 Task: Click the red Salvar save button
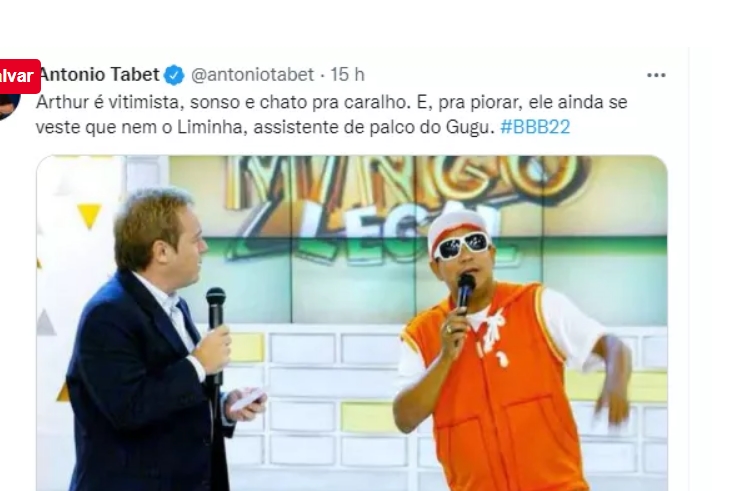pos(20,76)
